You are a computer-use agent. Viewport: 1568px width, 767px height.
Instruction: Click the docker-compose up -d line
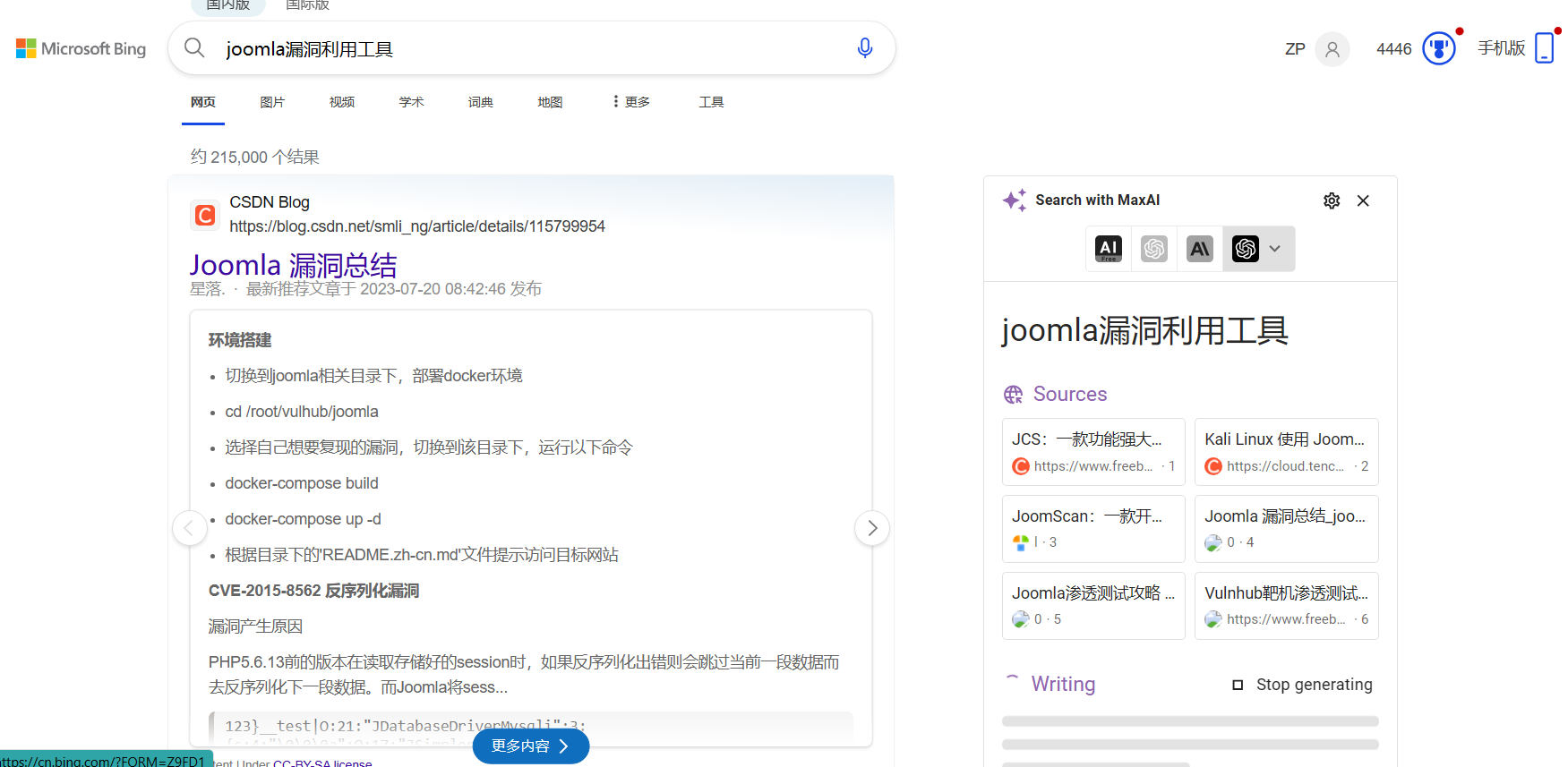[303, 519]
